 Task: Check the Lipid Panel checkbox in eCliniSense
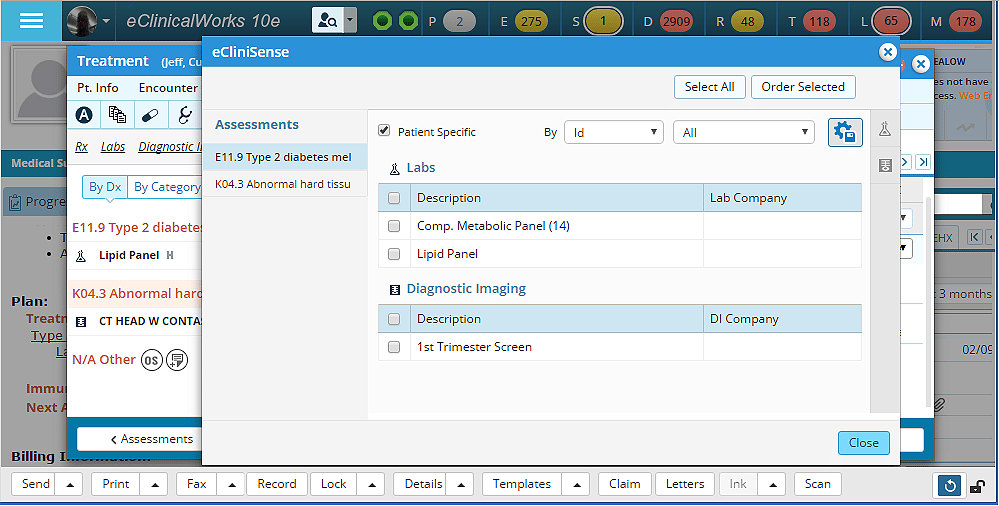click(x=394, y=254)
